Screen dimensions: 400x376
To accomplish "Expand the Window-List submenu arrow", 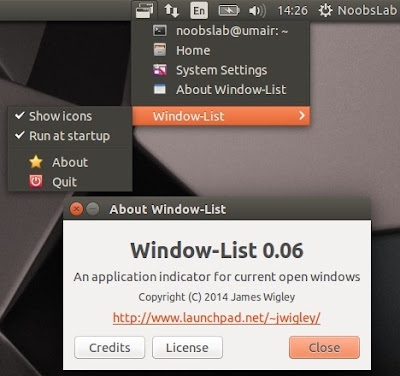I will click(x=302, y=116).
